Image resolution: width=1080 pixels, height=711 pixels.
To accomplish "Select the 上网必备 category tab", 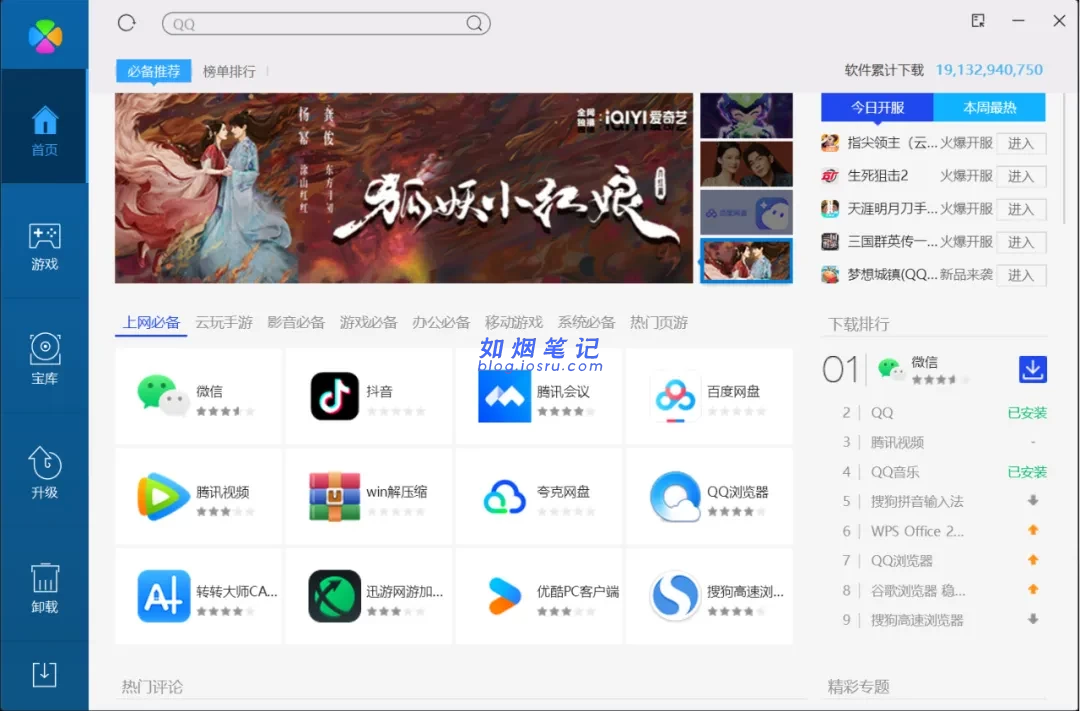I will [152, 322].
